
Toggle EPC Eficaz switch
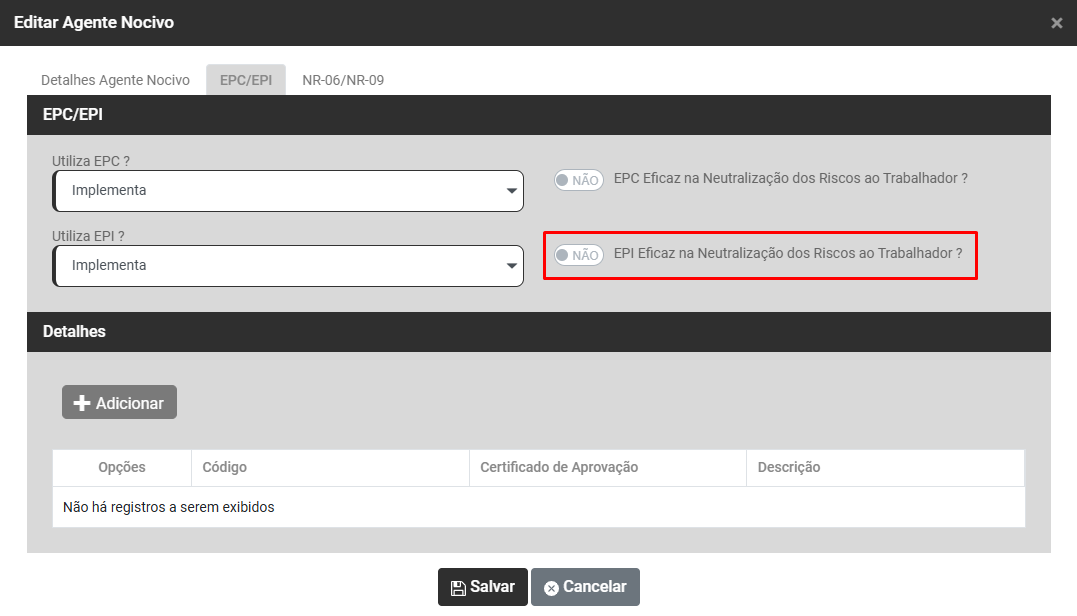(x=579, y=180)
